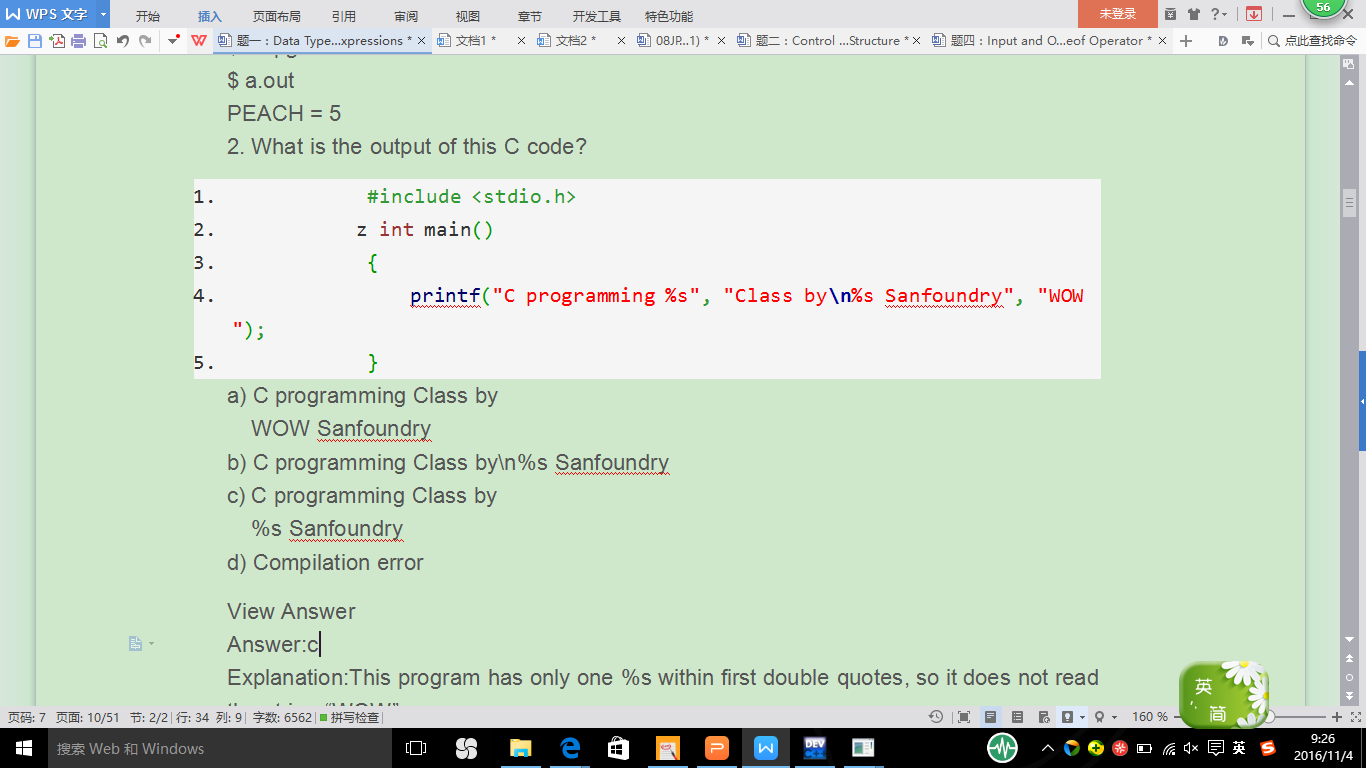Open the 章节 ribbon tab
This screenshot has height=768, width=1366.
530,16
